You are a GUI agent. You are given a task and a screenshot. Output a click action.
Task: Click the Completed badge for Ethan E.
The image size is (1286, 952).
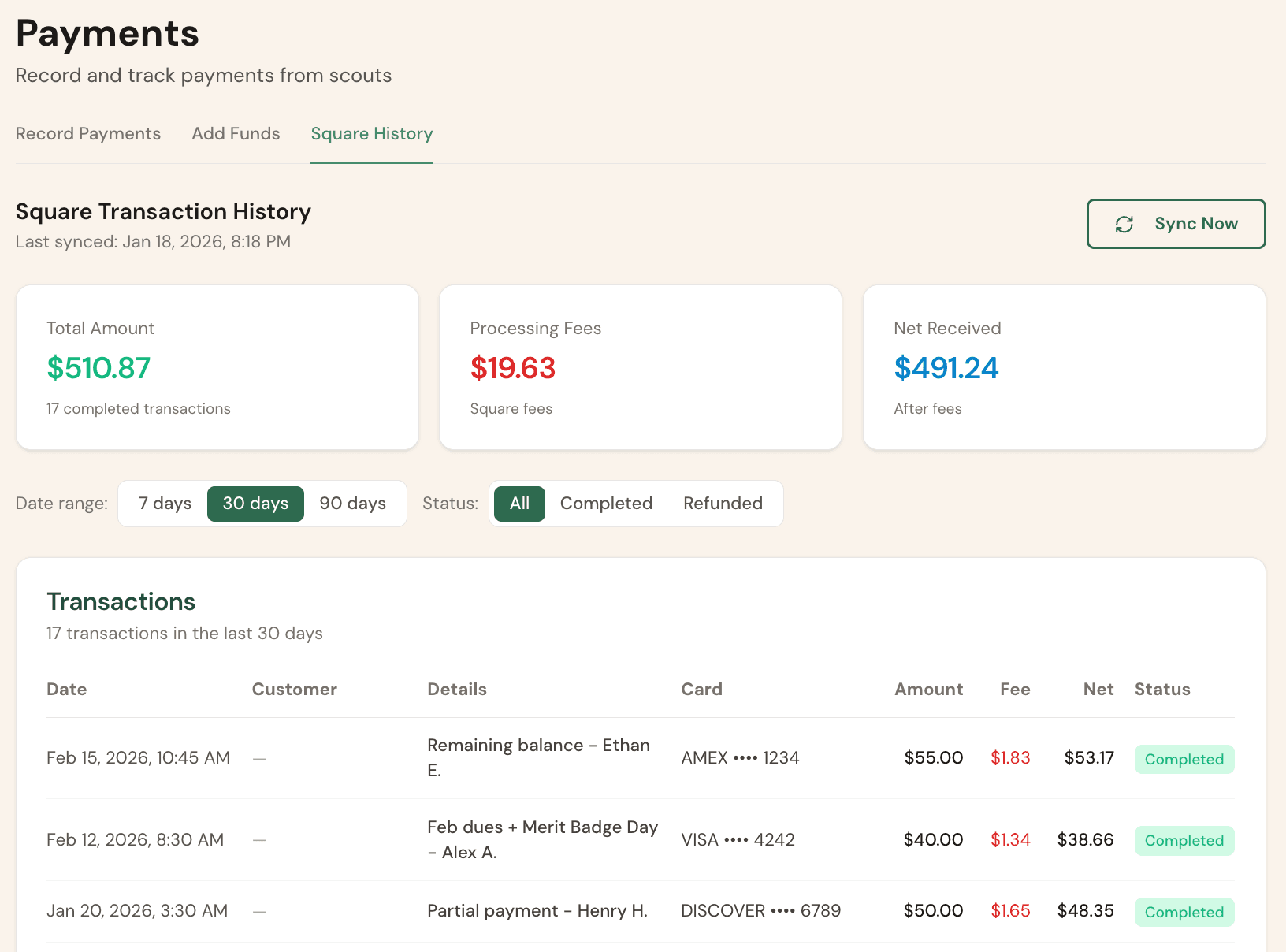coord(1184,759)
